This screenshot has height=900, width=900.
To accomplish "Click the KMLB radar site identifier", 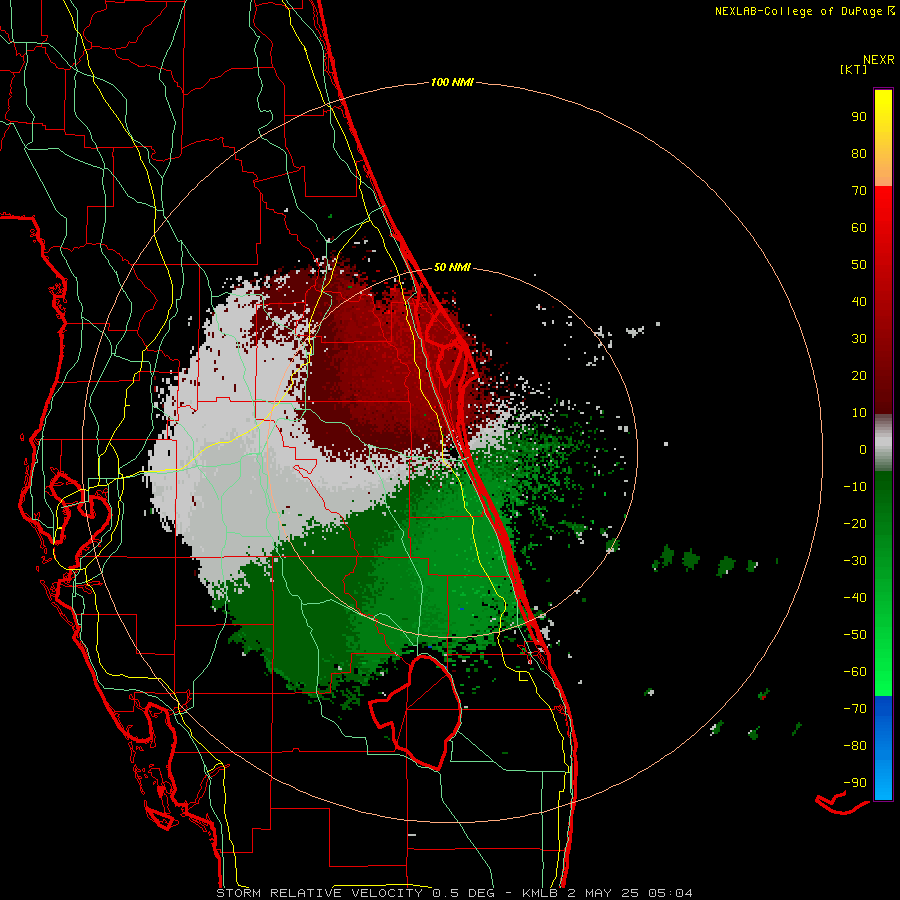I will click(x=540, y=893).
